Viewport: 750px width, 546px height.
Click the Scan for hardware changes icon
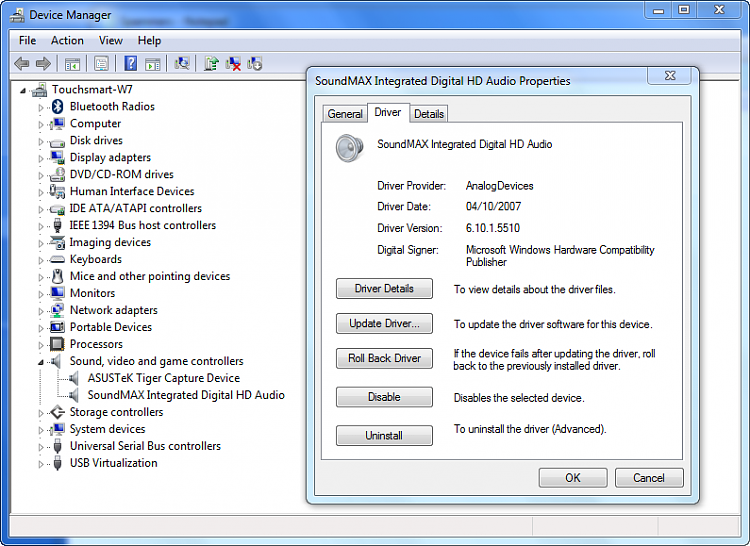point(182,64)
